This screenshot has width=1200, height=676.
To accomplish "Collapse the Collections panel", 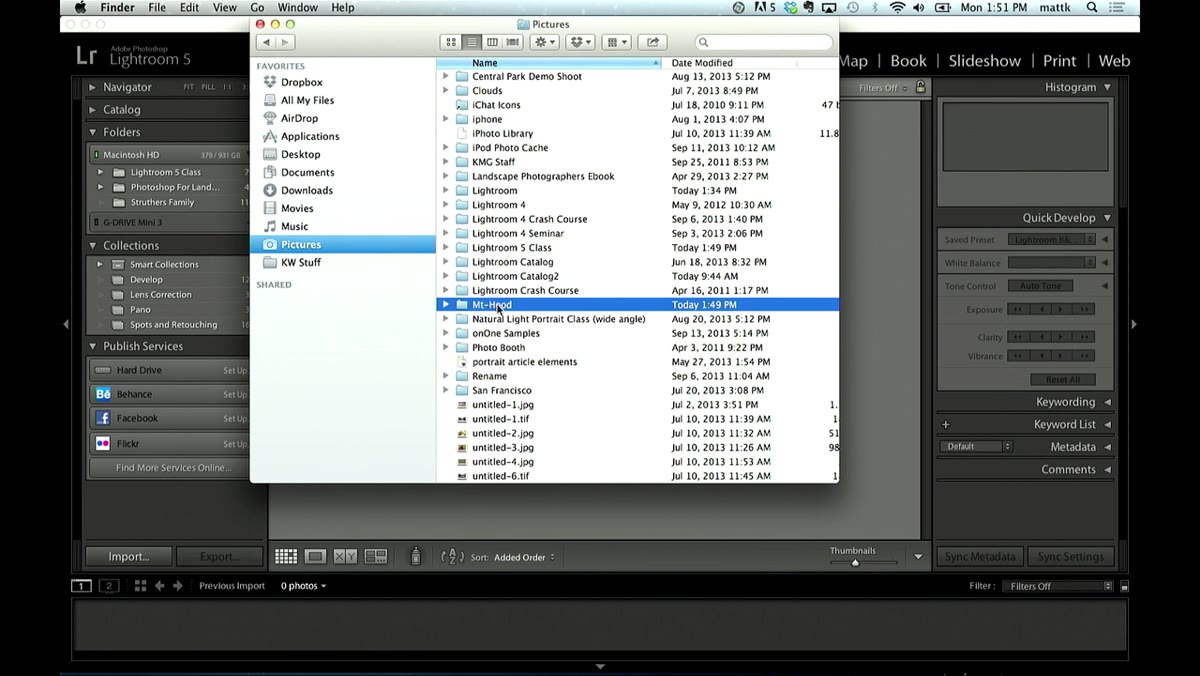I will pyautogui.click(x=93, y=246).
